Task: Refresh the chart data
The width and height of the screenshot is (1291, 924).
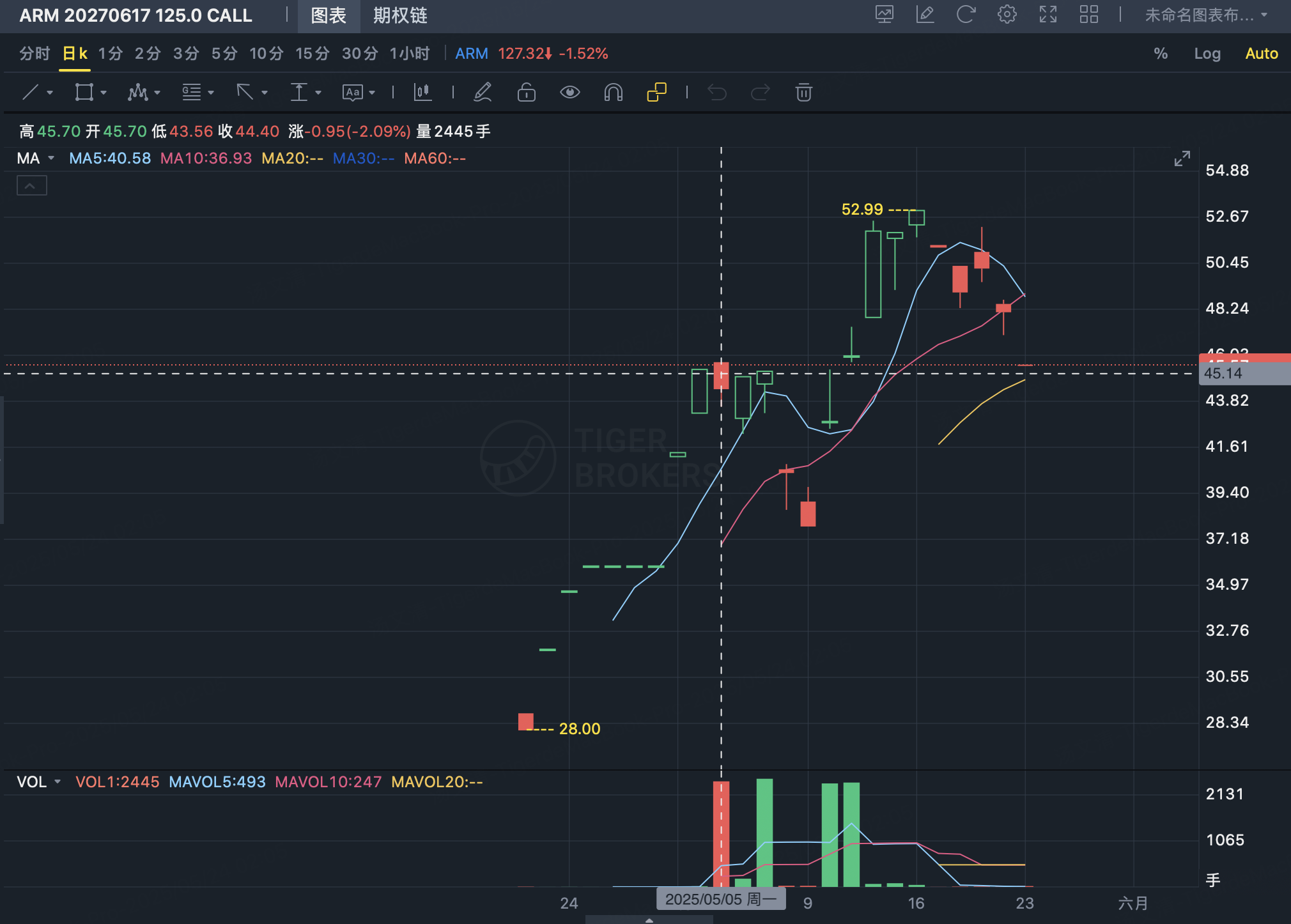Action: pyautogui.click(x=966, y=15)
